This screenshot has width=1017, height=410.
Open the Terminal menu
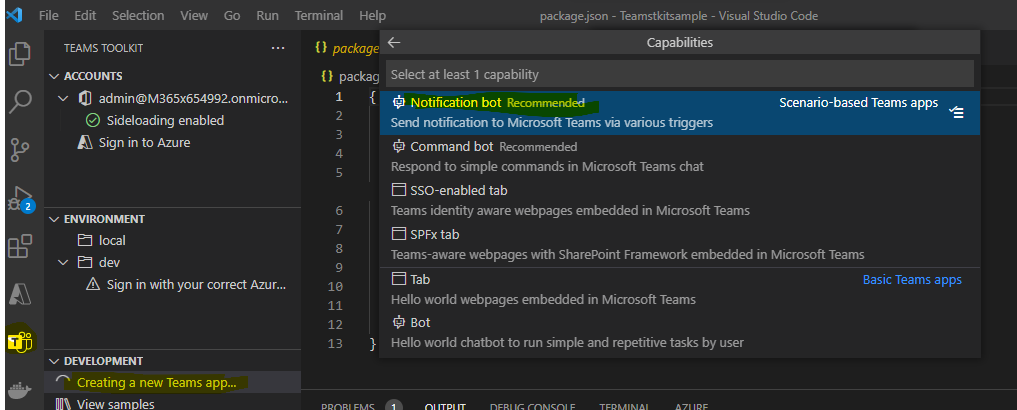316,16
